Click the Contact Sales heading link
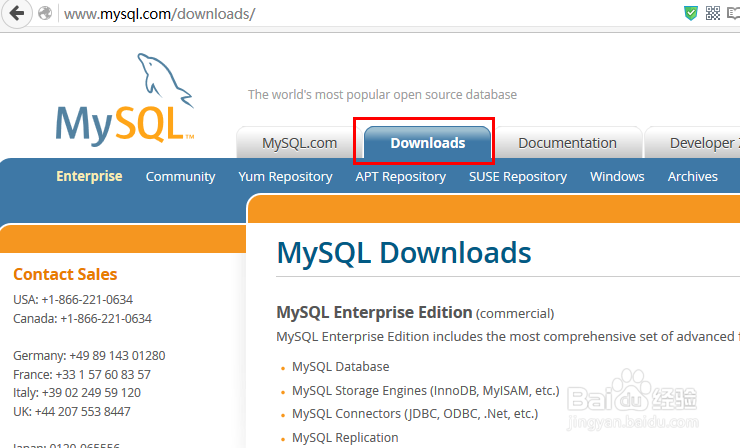Image resolution: width=740 pixels, height=448 pixels. tap(65, 274)
